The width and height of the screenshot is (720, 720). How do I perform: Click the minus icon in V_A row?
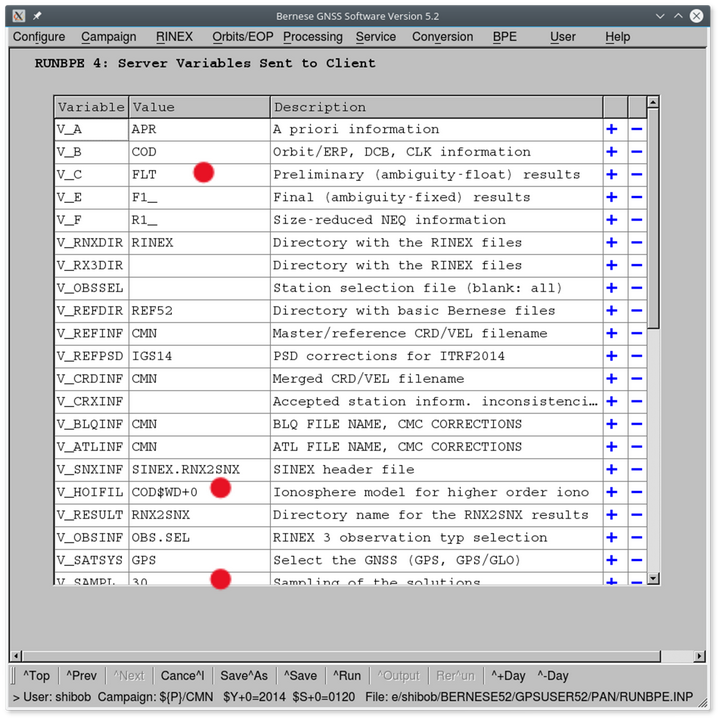636,129
